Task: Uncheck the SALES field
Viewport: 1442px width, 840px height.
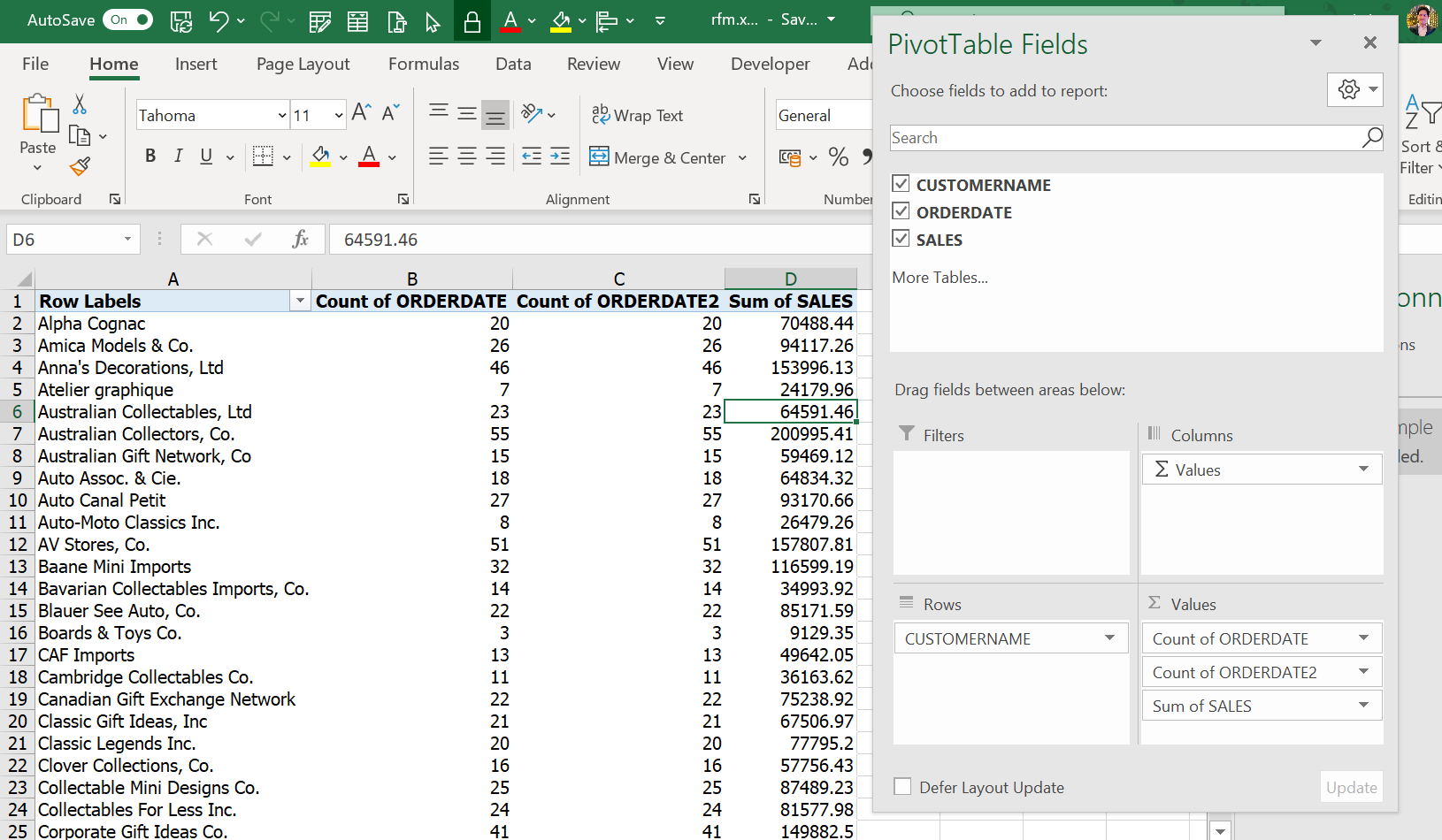Action: coord(901,238)
